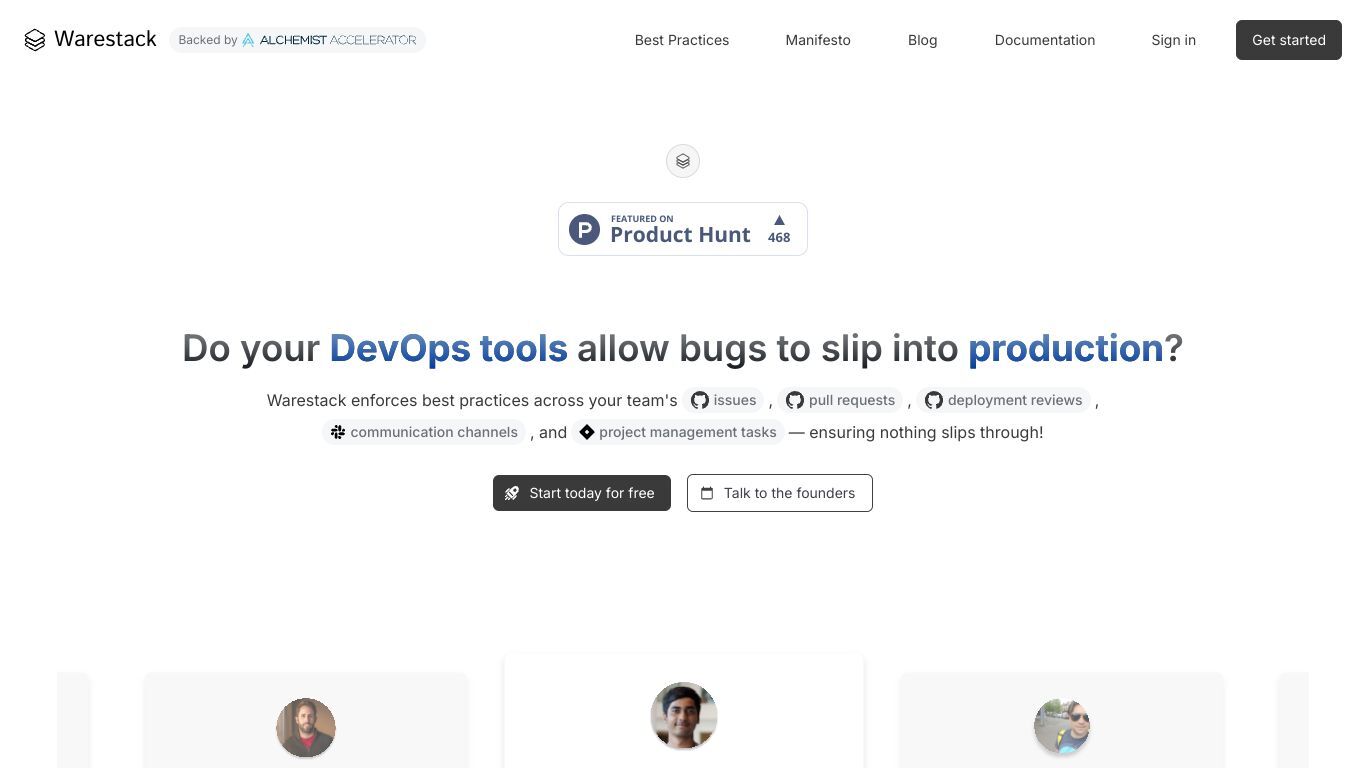Click the Alchemist Accelerator triangle logo
Viewport: 1366px width, 768px height.
(x=248, y=40)
